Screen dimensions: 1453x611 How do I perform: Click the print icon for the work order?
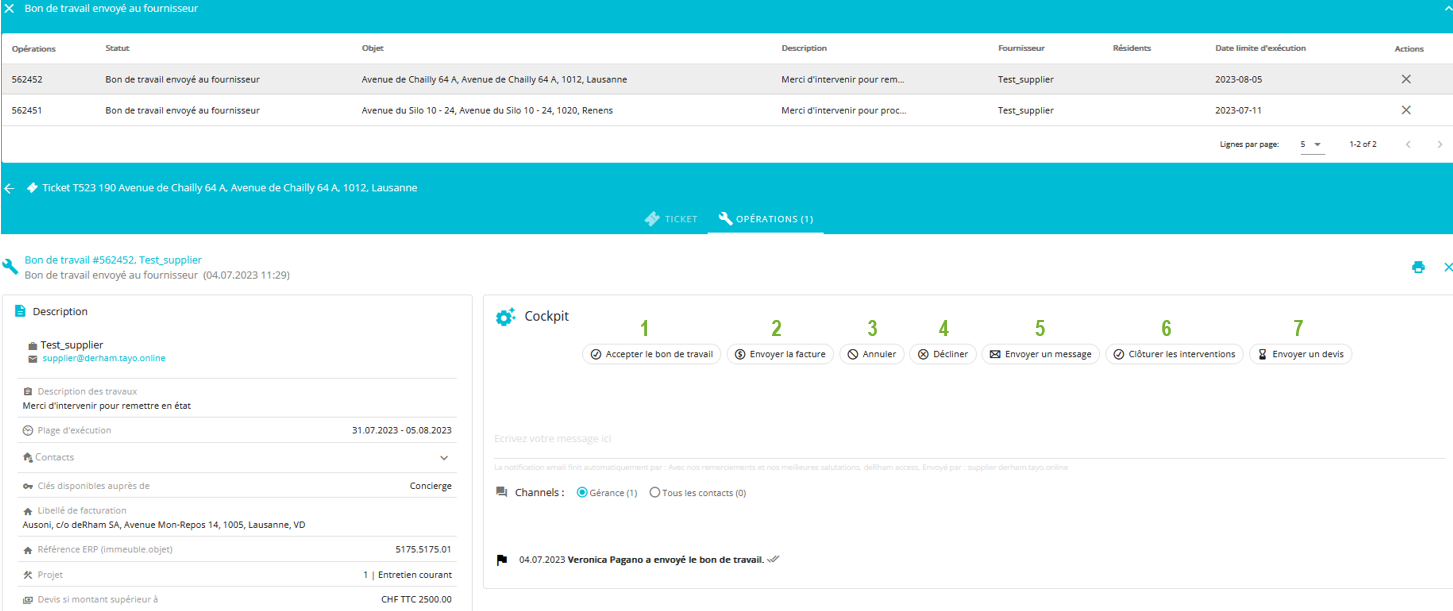[x=1418, y=267]
